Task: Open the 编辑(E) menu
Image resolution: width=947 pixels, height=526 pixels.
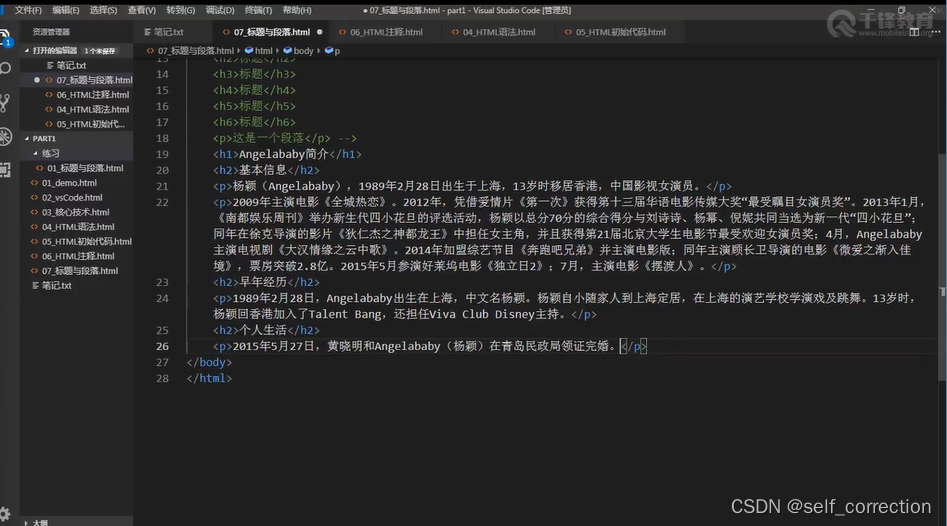Action: click(65, 10)
